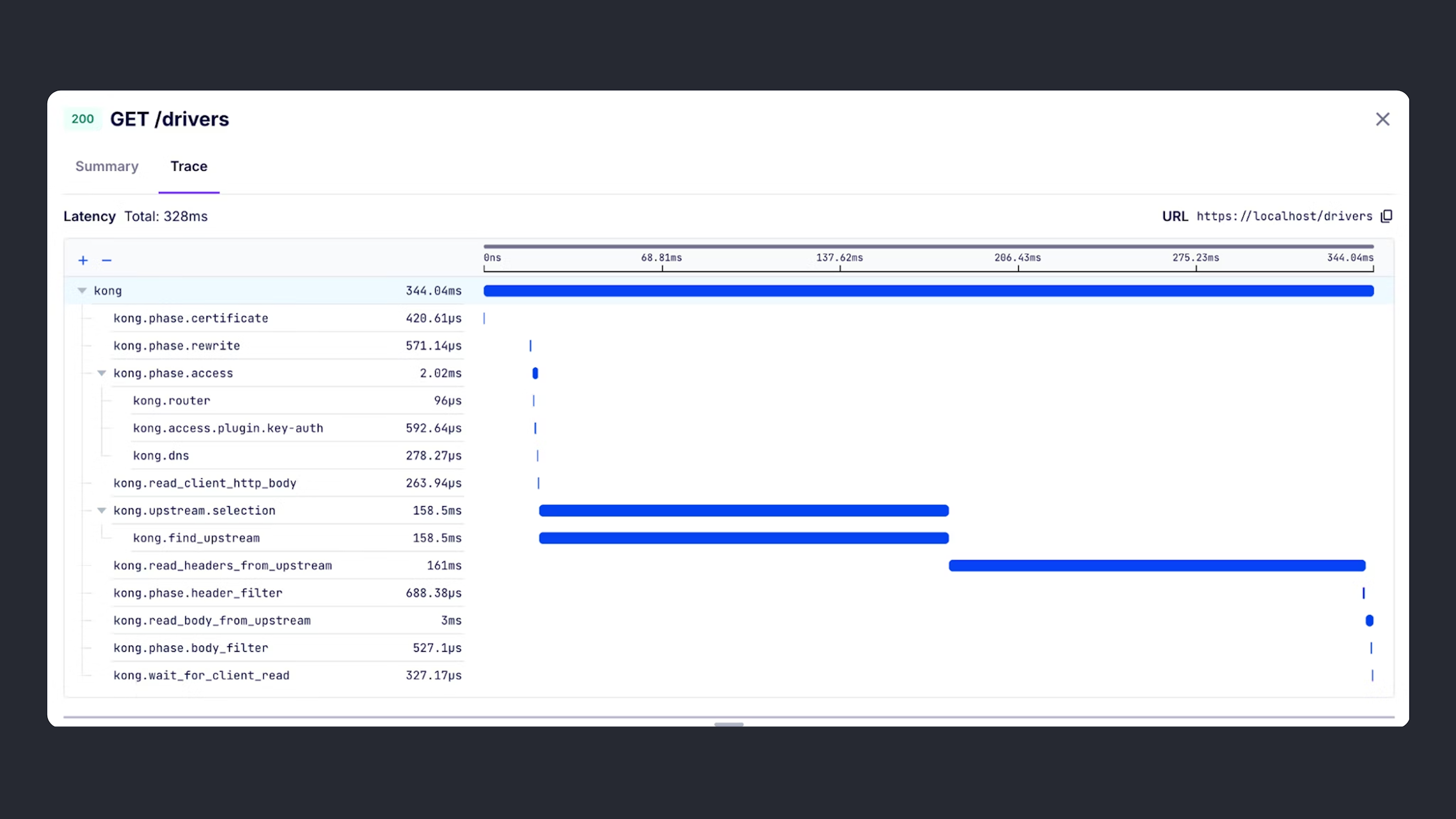Select the Trace tab
1456x819 pixels.
pos(189,166)
